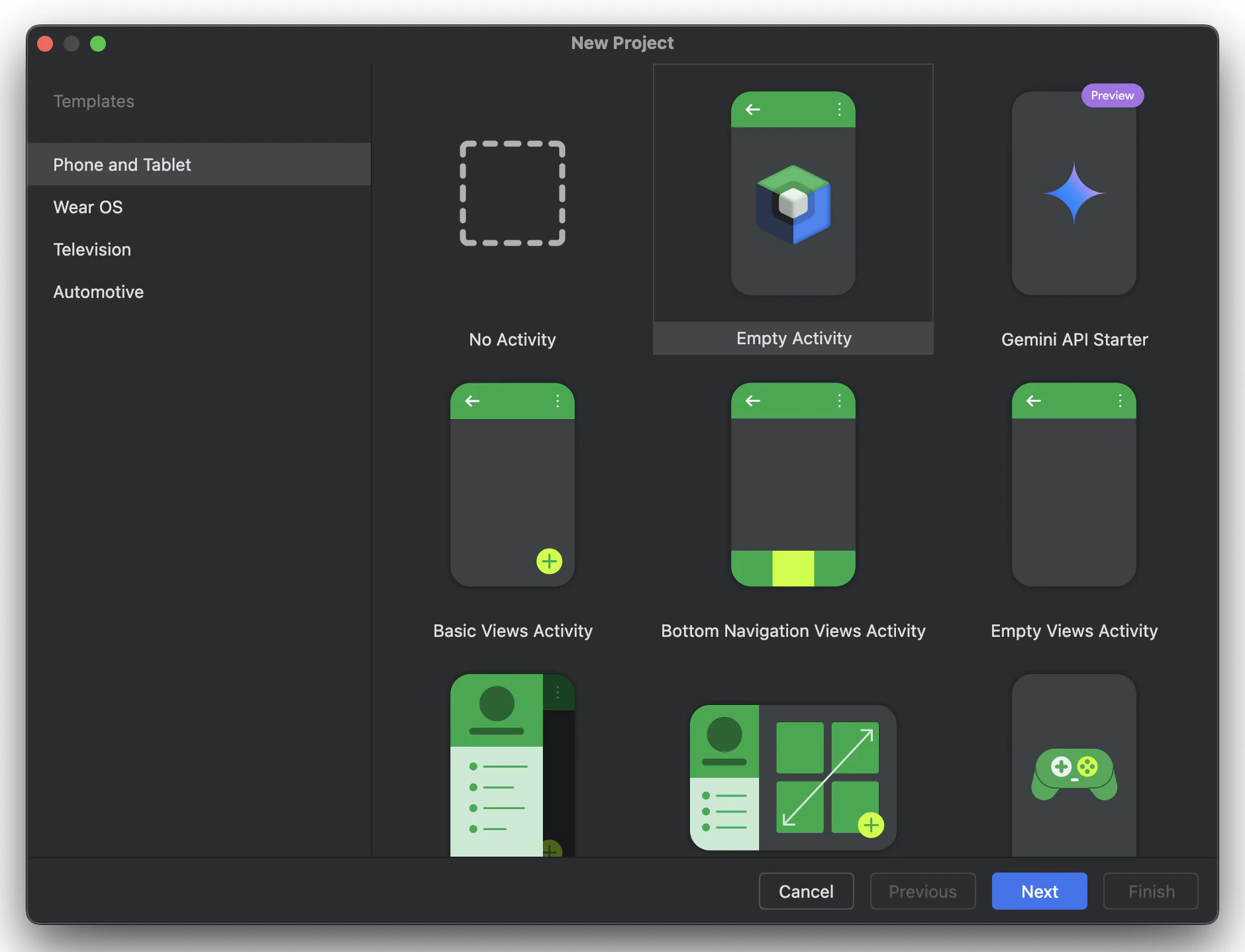Click the Finish button

tap(1151, 891)
